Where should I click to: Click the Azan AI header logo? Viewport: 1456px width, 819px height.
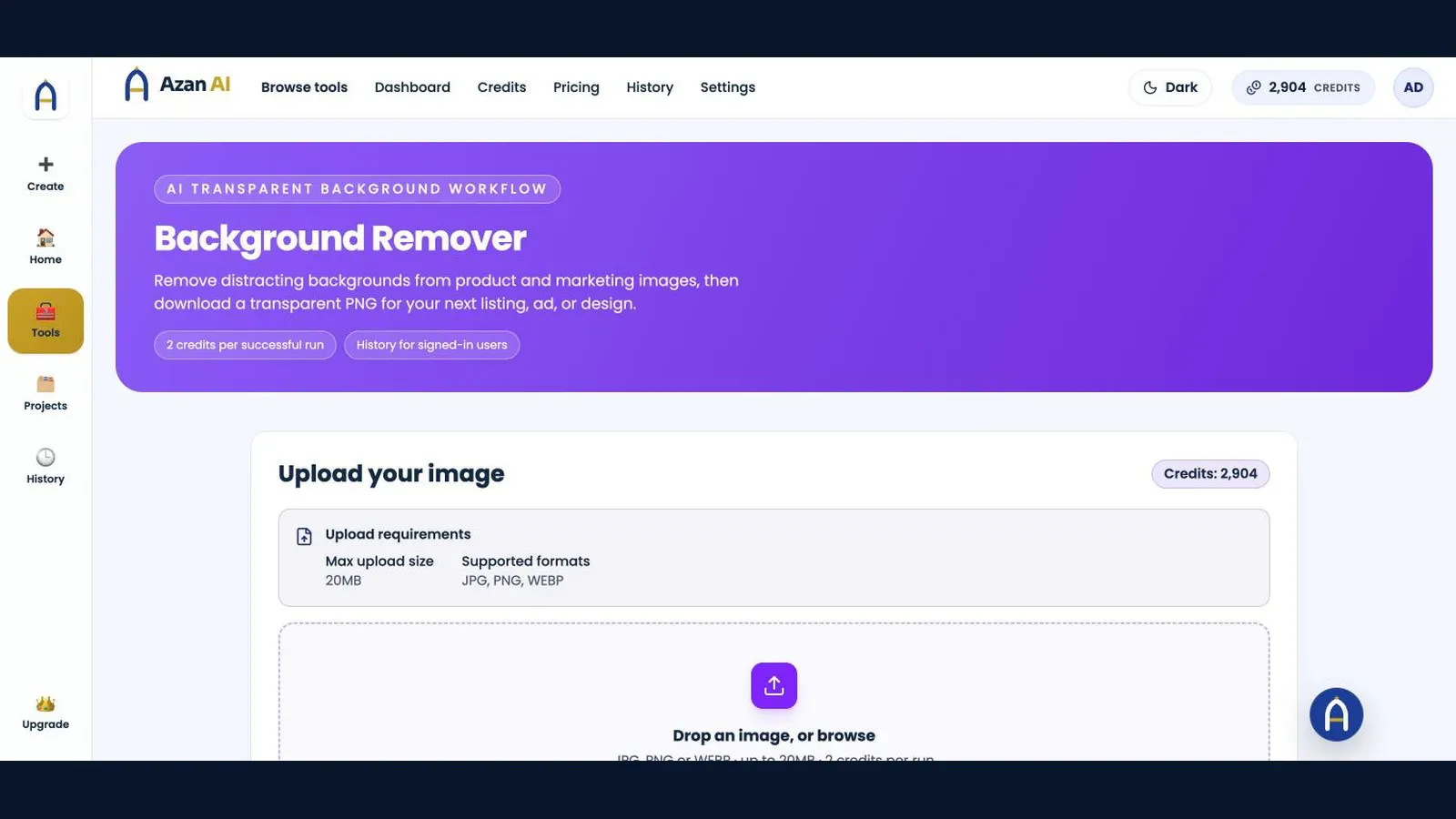pyautogui.click(x=177, y=86)
